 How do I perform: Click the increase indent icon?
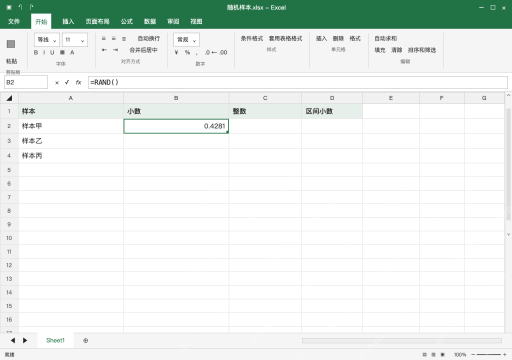point(115,50)
